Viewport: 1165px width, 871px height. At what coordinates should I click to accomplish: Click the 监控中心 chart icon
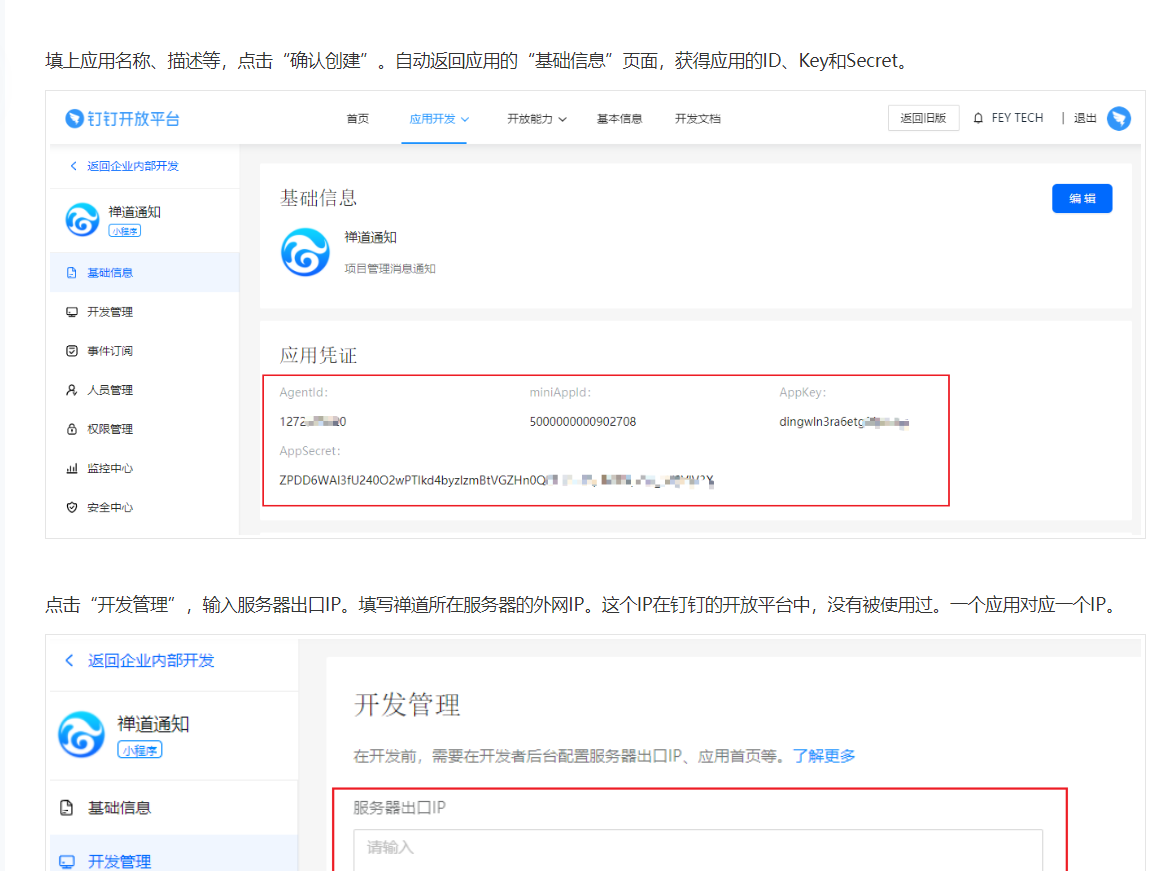pos(72,468)
